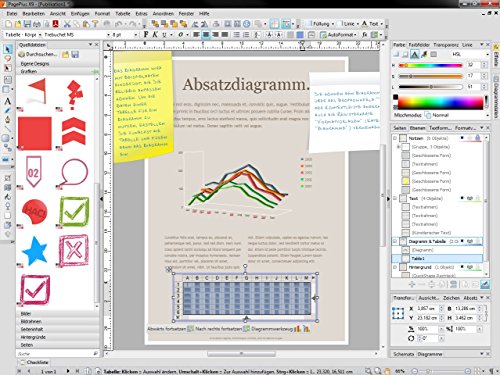Open the Einfügen menu

click(80, 14)
